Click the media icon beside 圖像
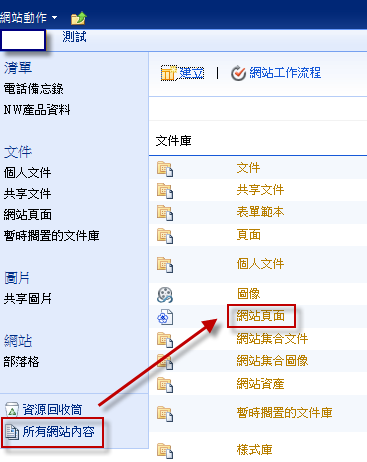 [x=165, y=295]
